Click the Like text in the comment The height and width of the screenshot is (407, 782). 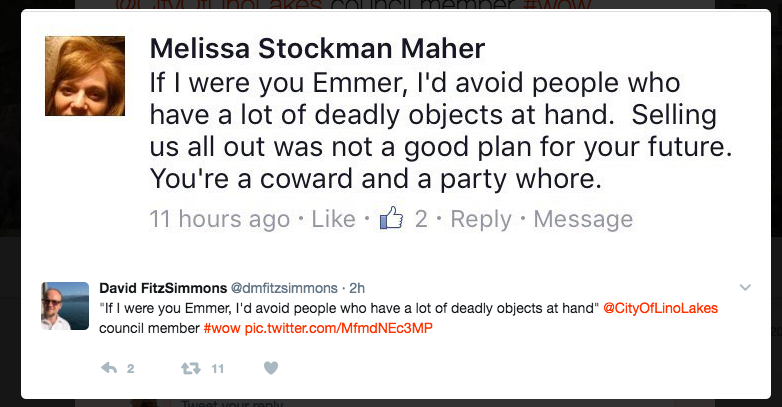(x=333, y=219)
